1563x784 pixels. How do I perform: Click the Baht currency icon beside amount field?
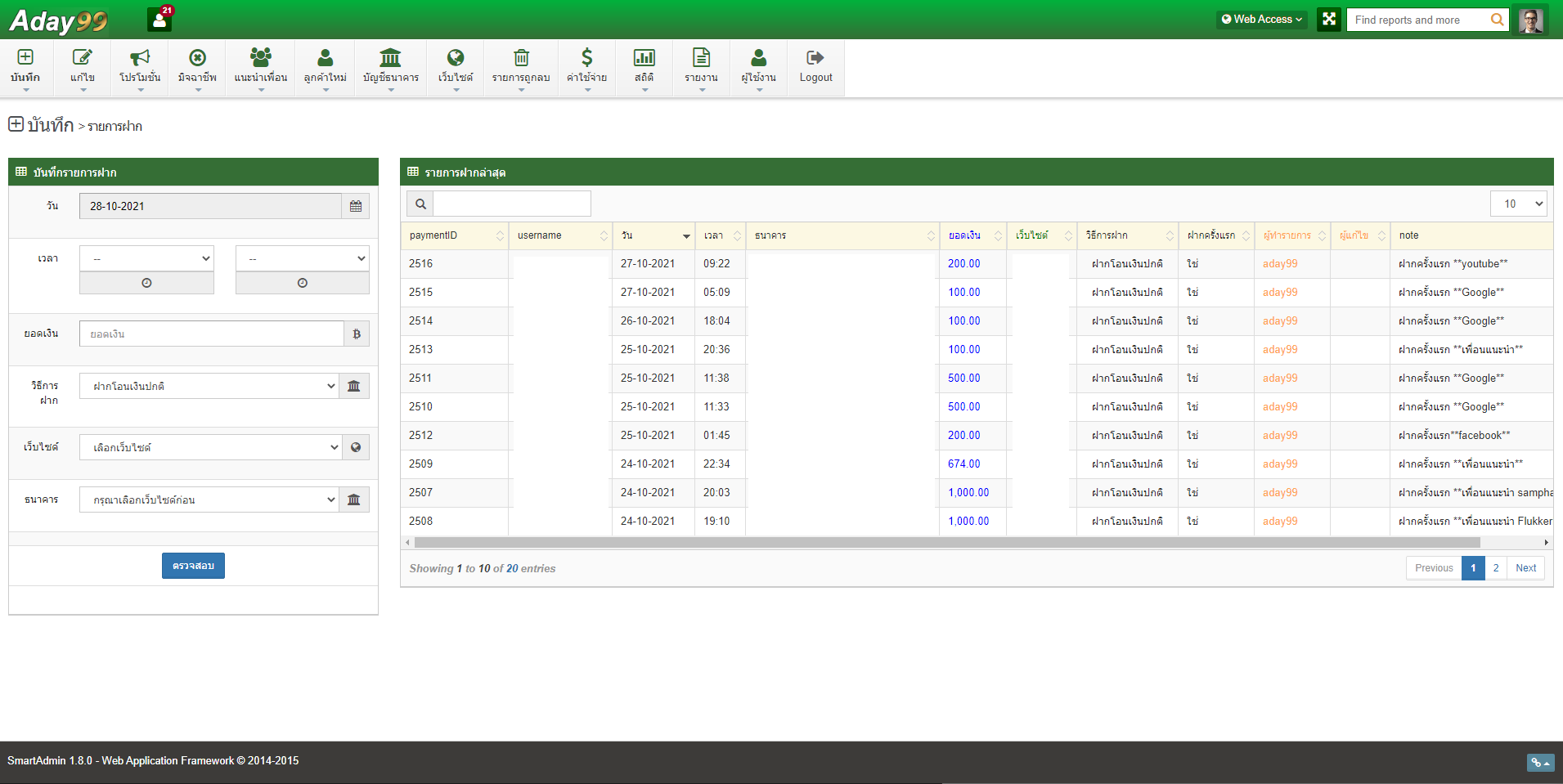click(x=357, y=334)
